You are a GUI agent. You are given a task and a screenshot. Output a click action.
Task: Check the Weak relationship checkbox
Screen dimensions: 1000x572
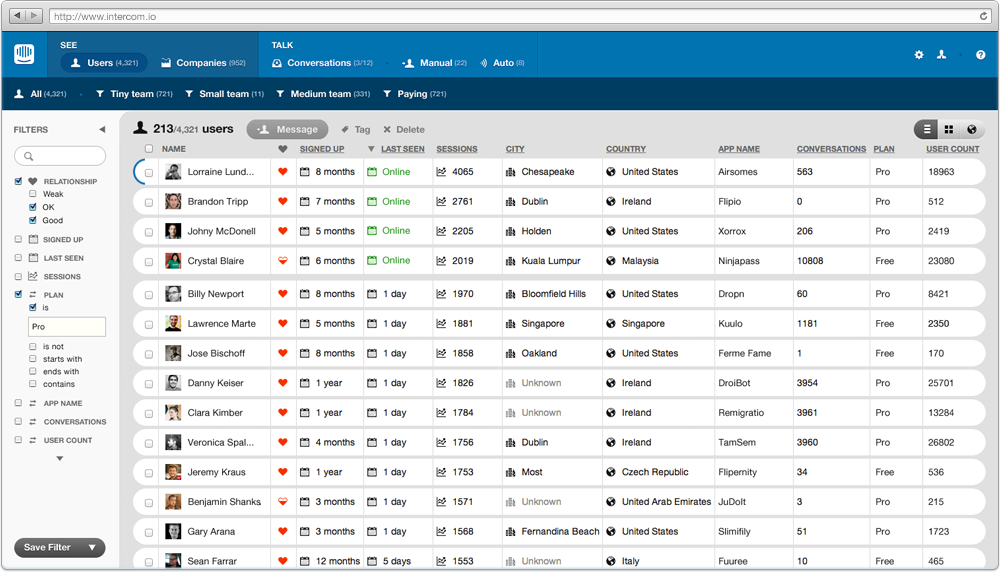click(33, 194)
